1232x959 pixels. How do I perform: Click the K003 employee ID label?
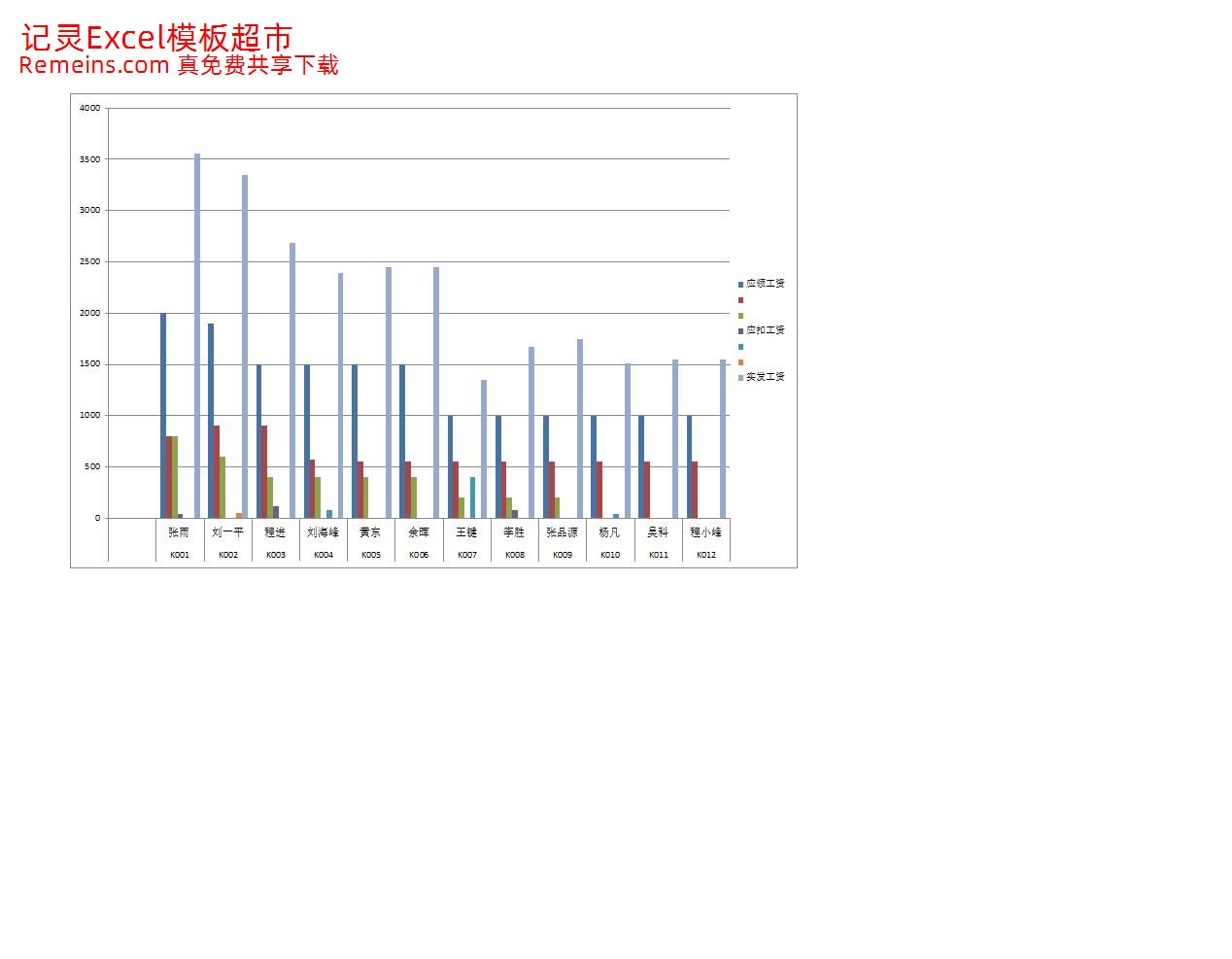click(276, 556)
